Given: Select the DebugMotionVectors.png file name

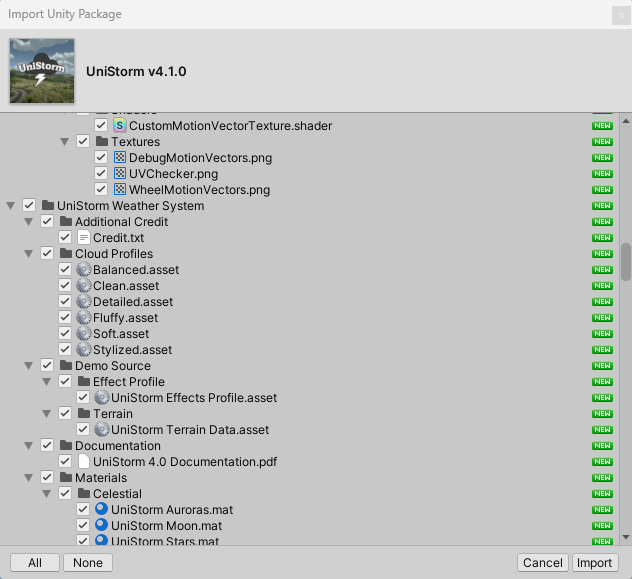Looking at the screenshot, I should click(200, 158).
